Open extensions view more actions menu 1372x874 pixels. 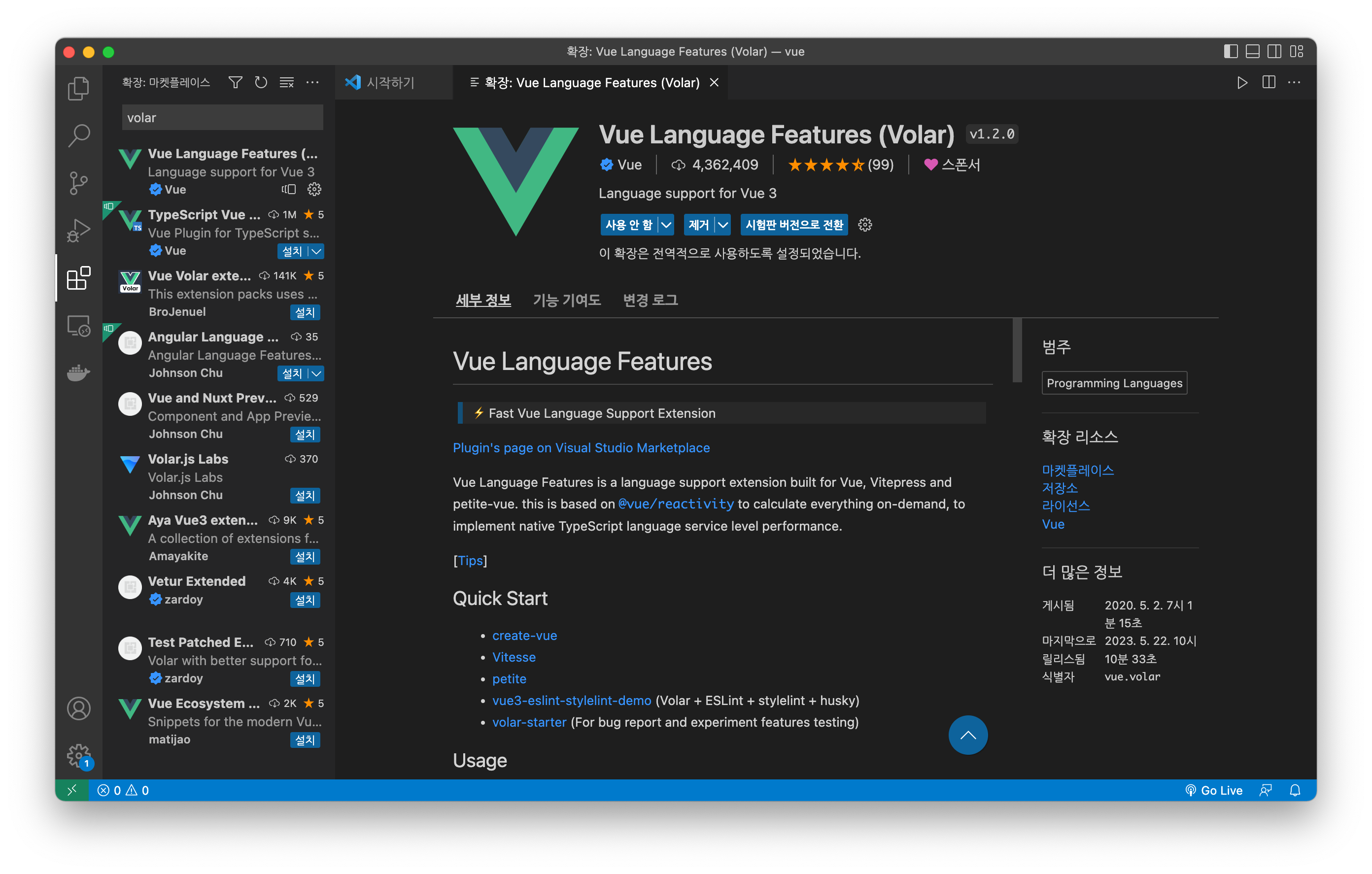tap(312, 83)
